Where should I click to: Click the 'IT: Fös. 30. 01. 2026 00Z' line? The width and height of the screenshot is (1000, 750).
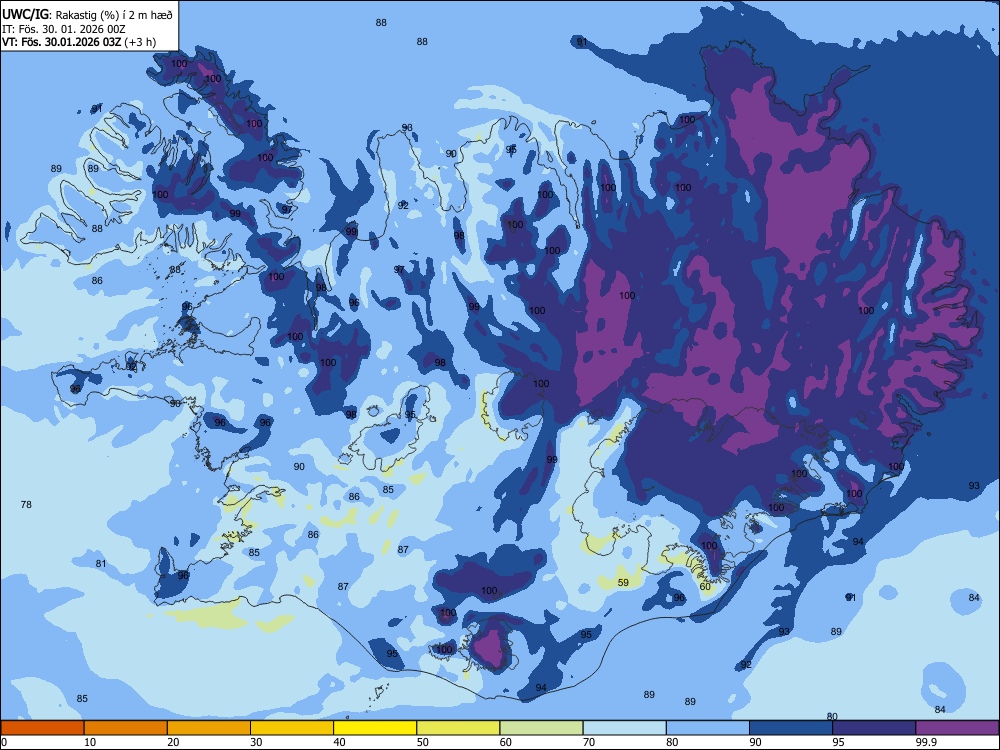click(x=64, y=29)
